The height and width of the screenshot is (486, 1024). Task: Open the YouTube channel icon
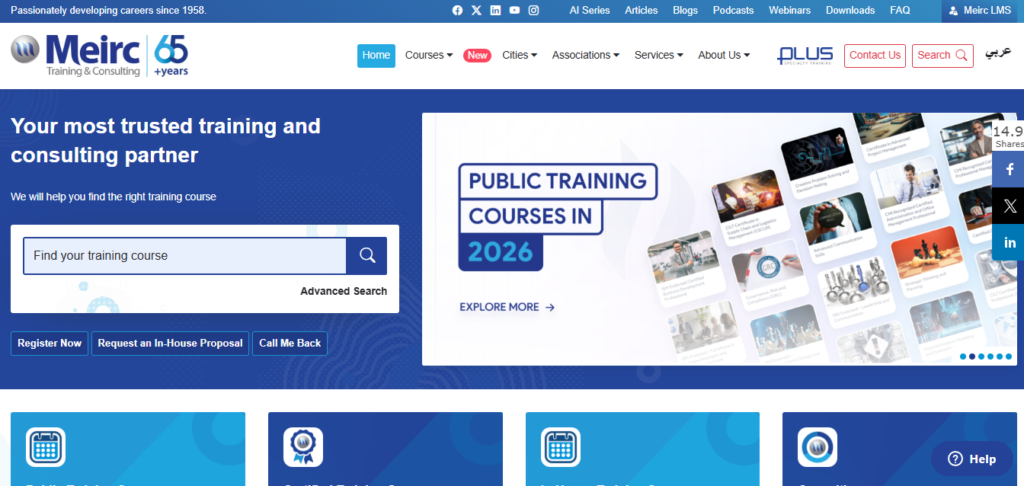(514, 10)
